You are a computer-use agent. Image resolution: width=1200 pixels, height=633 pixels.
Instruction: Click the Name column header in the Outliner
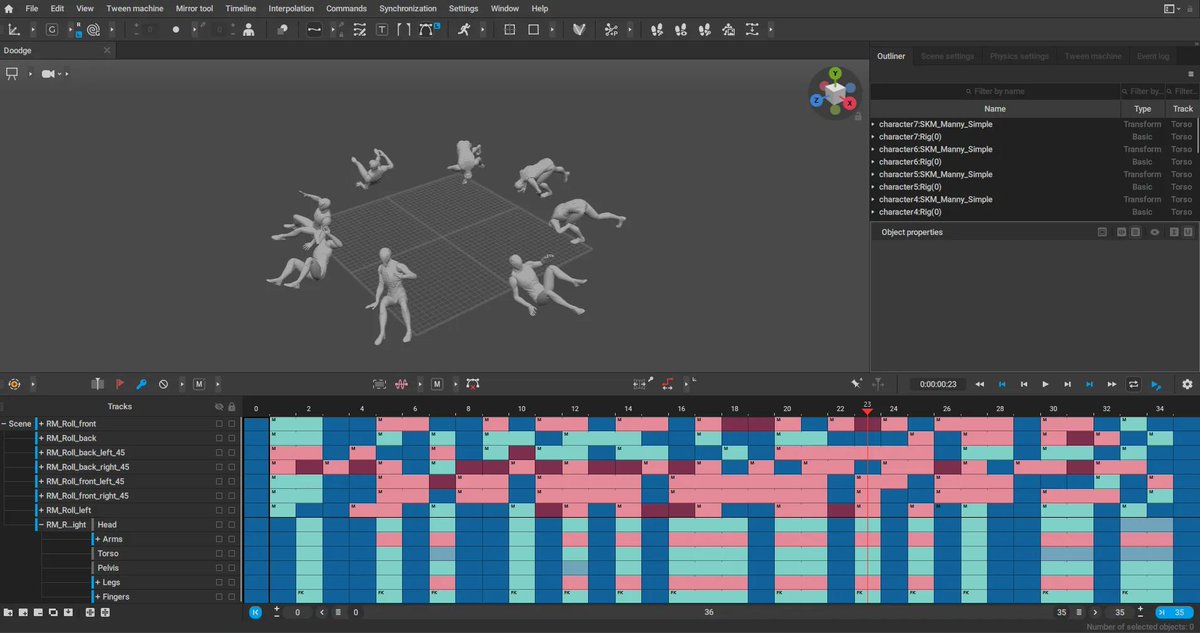tap(995, 108)
